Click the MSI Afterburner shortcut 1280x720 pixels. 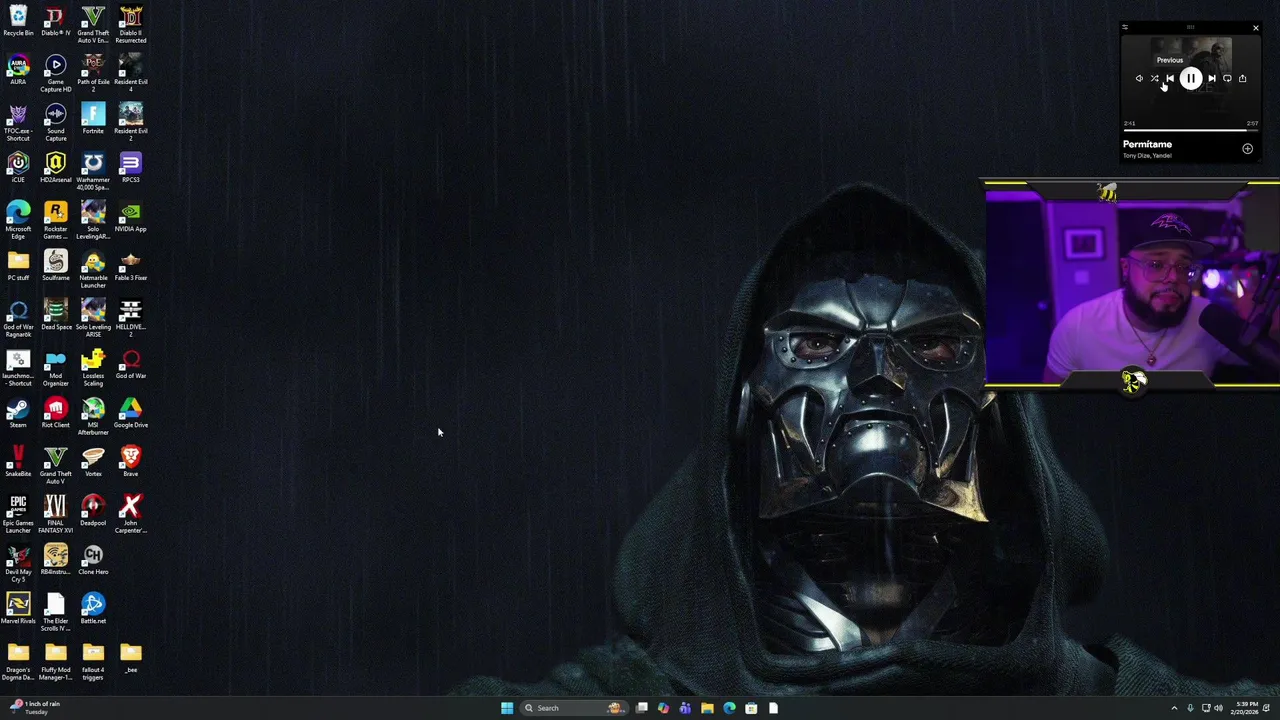coord(93,417)
